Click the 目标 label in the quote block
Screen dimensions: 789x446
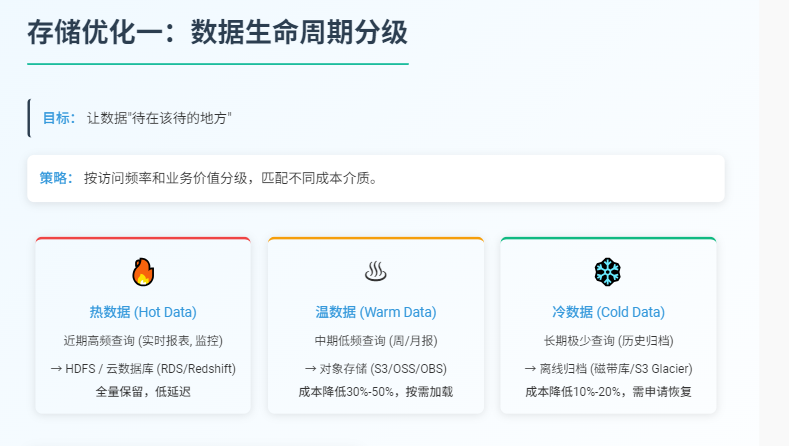tap(59, 118)
